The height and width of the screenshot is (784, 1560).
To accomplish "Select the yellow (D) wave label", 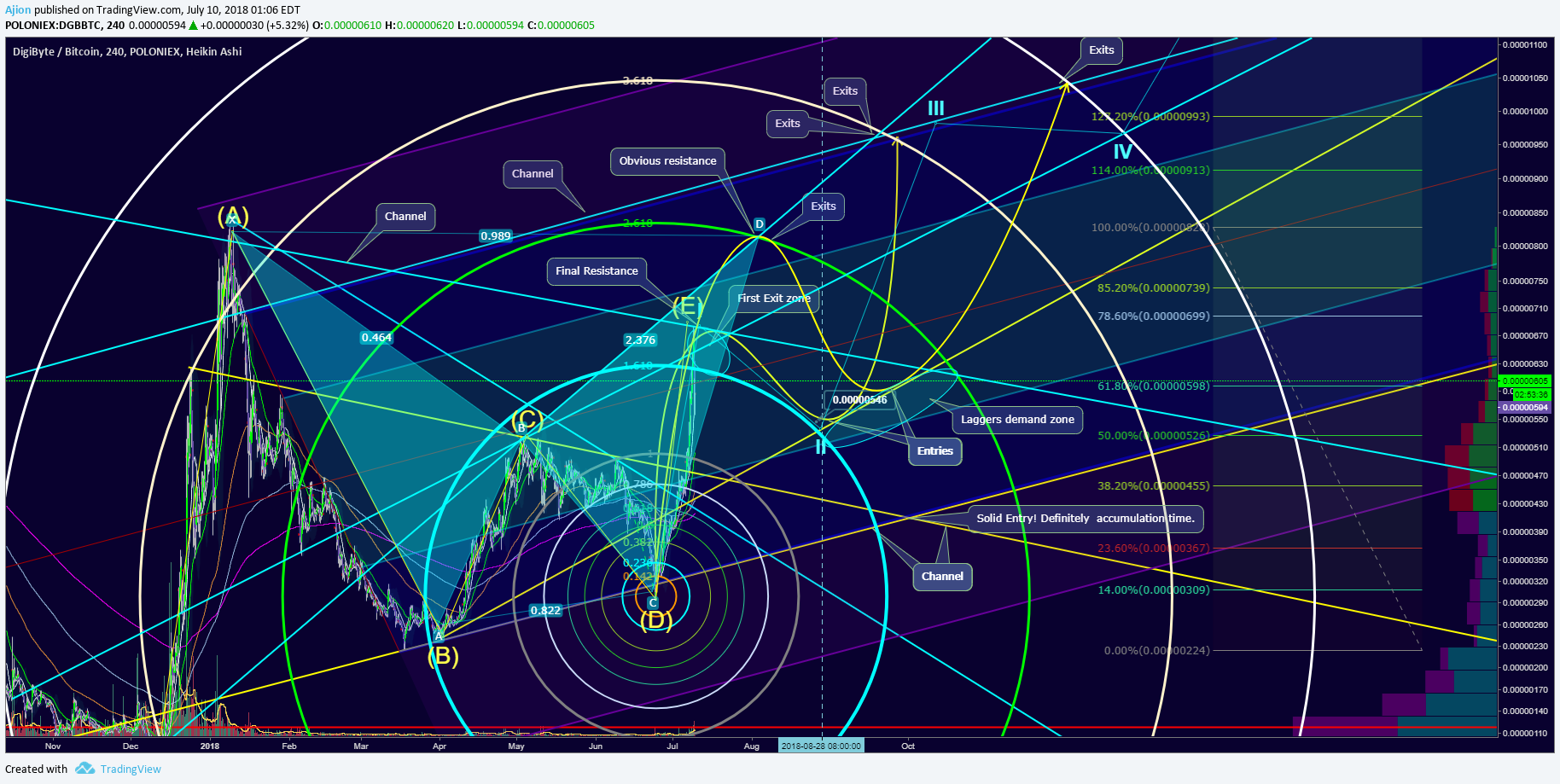I will point(656,620).
